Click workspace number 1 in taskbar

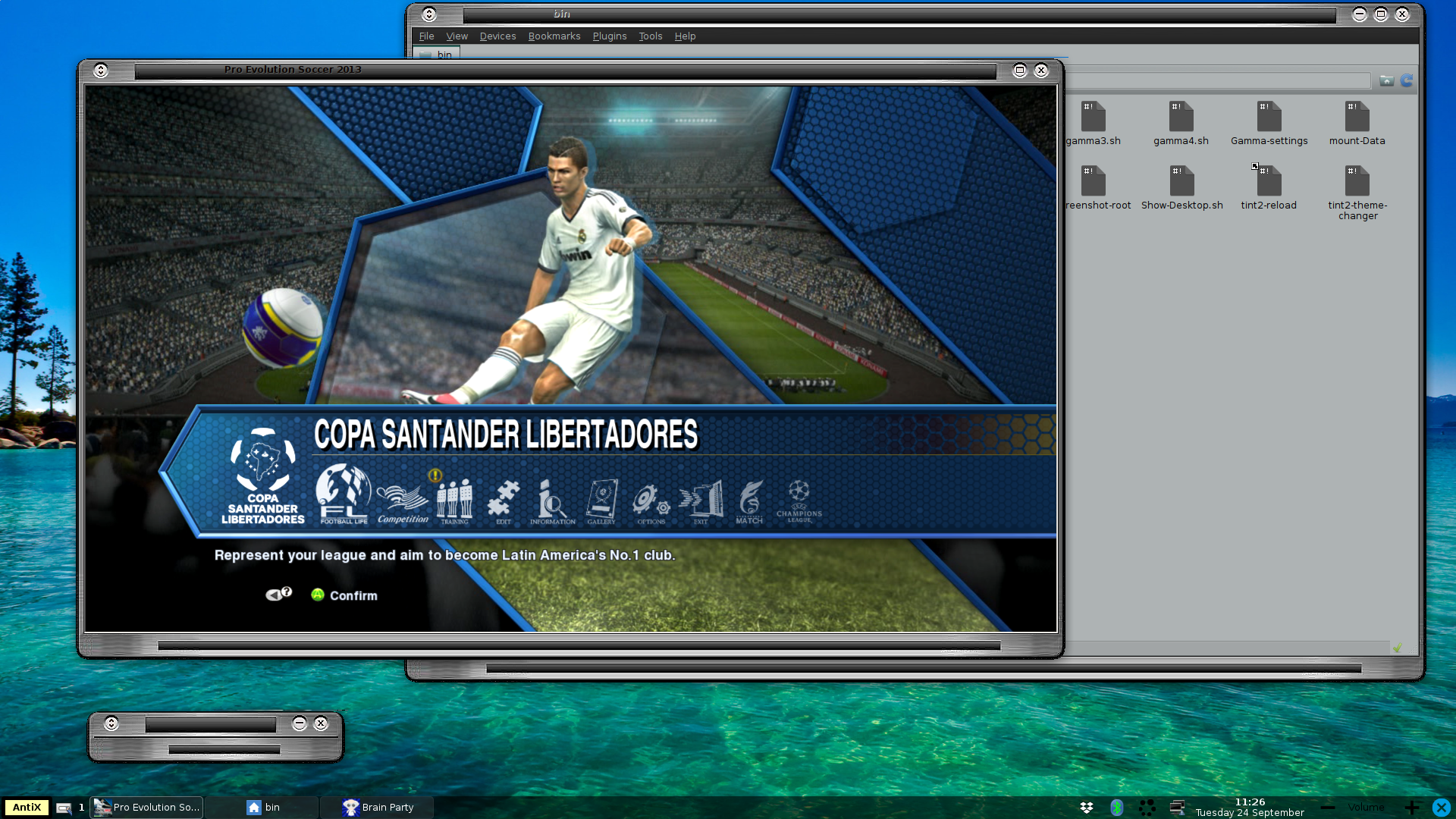click(x=81, y=807)
